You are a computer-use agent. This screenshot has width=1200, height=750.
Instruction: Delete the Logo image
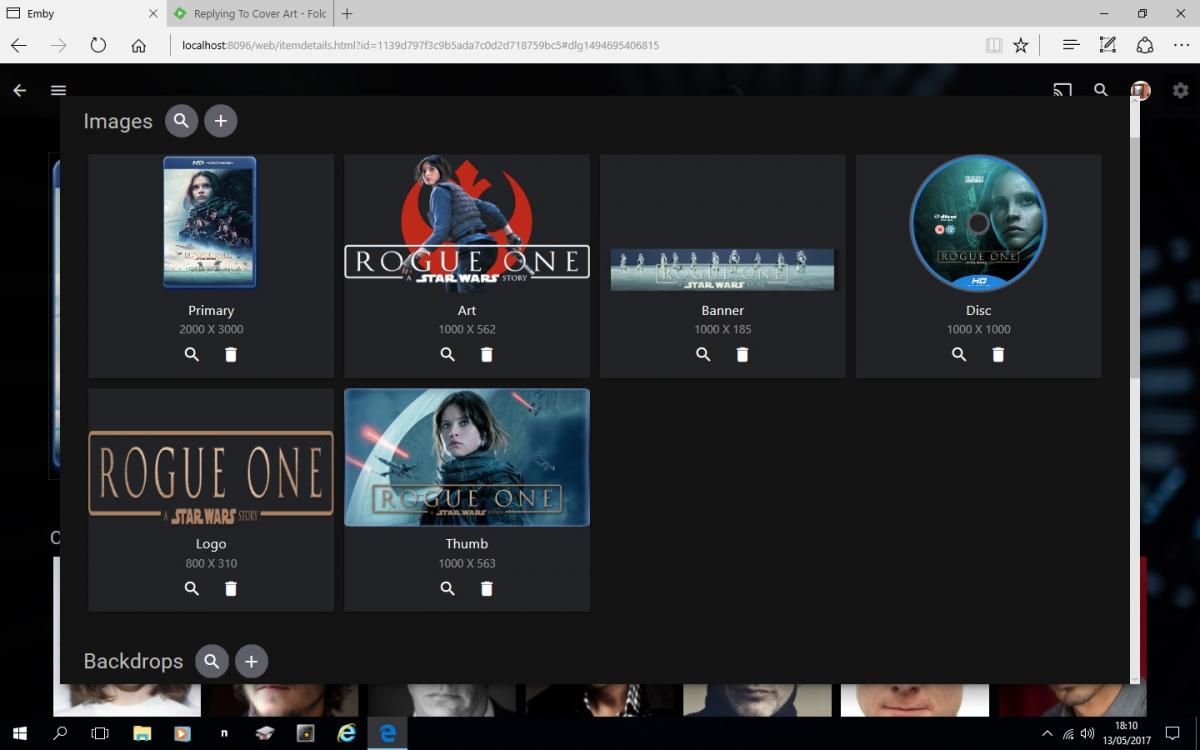pyautogui.click(x=231, y=589)
